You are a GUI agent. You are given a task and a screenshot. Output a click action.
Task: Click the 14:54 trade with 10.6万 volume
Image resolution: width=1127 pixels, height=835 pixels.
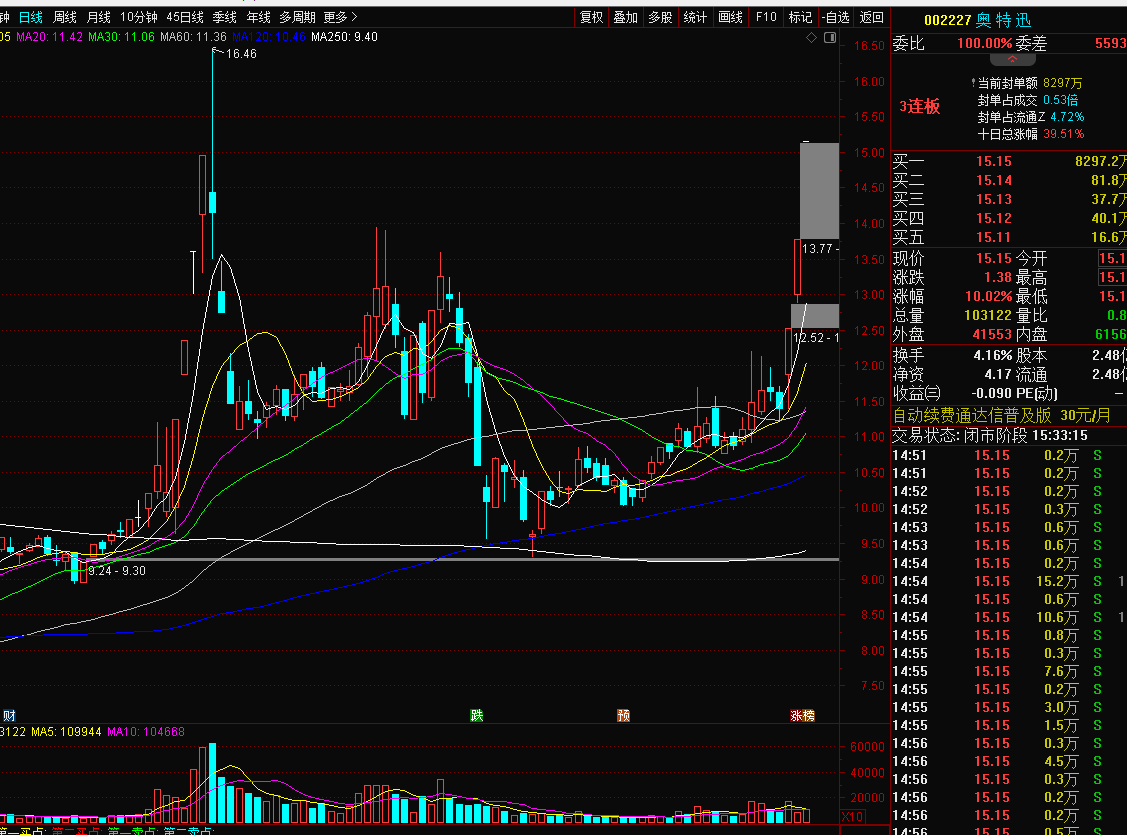click(x=1008, y=617)
